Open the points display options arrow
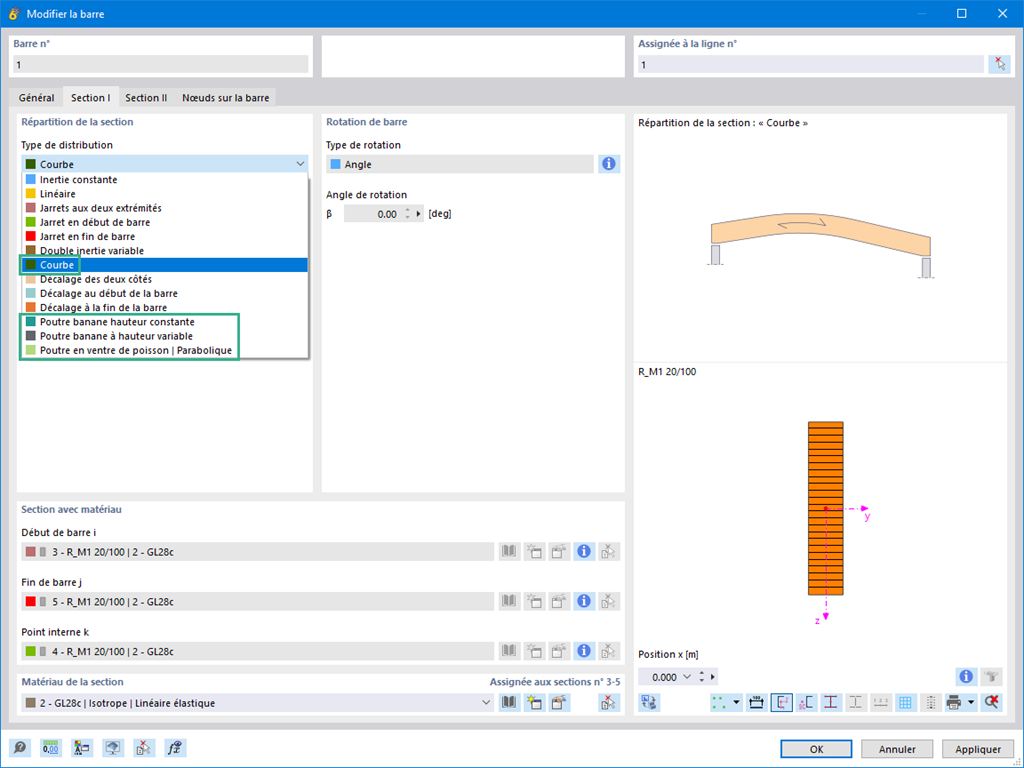This screenshot has height=768, width=1024. click(x=737, y=702)
